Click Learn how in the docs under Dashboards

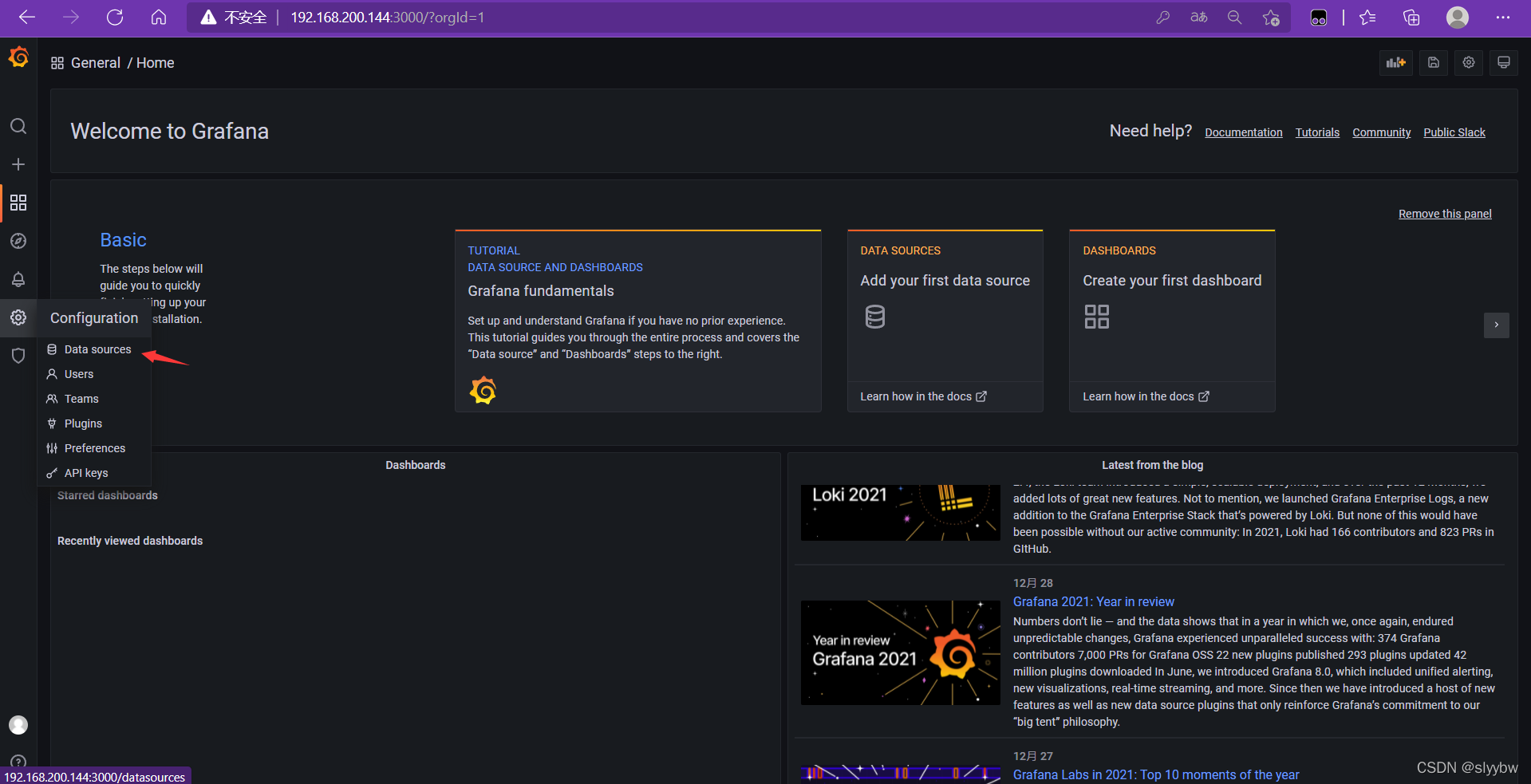tap(1146, 396)
